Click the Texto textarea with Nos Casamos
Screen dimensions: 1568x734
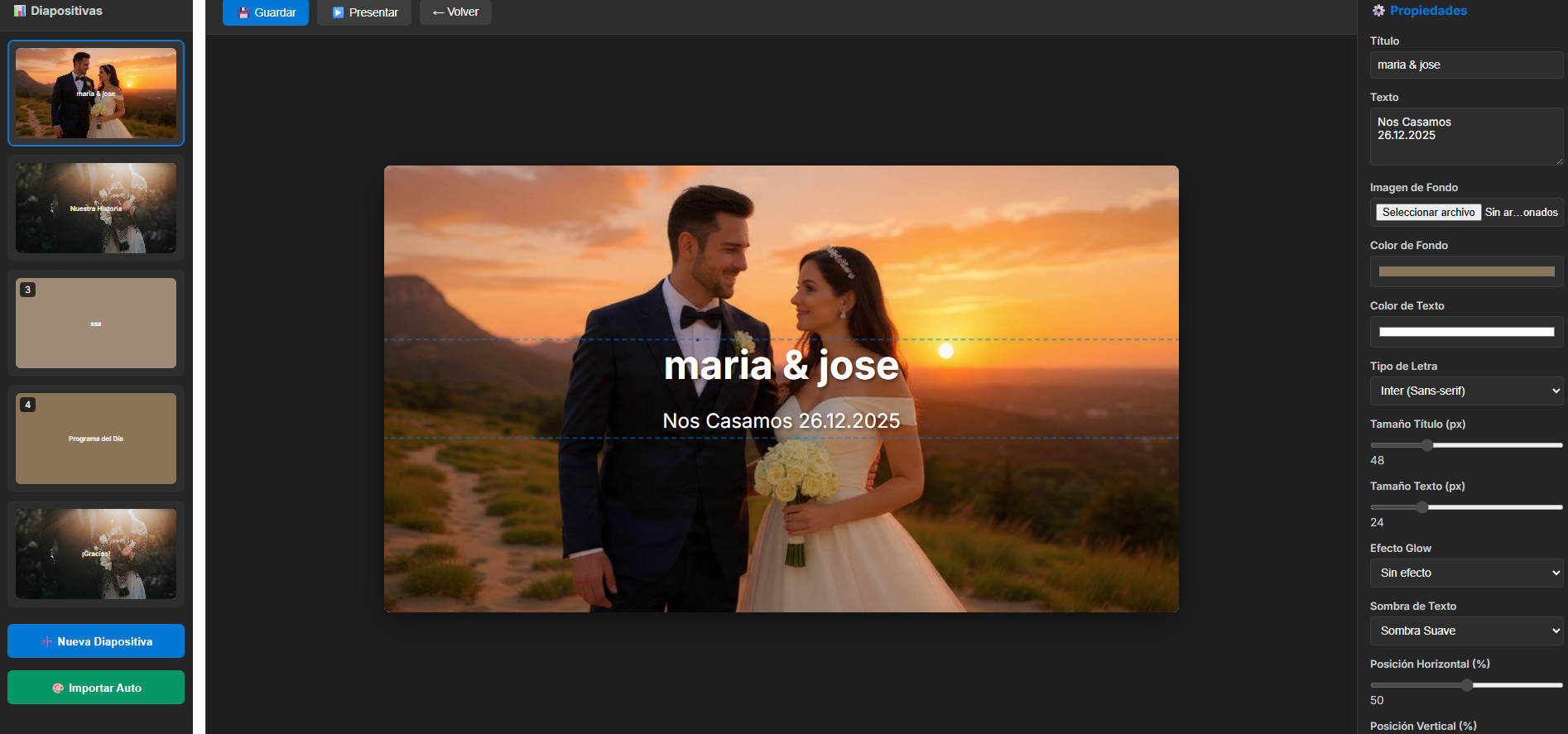[1466, 137]
